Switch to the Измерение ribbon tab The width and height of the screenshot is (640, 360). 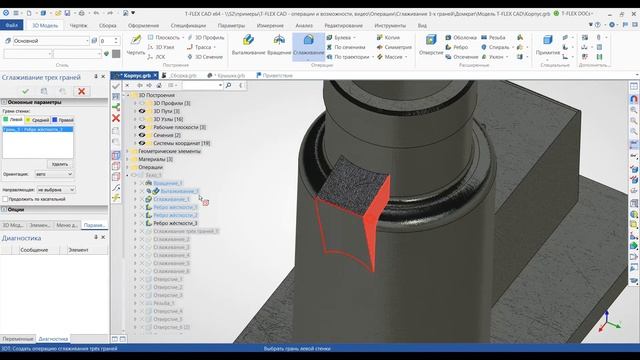(270, 25)
